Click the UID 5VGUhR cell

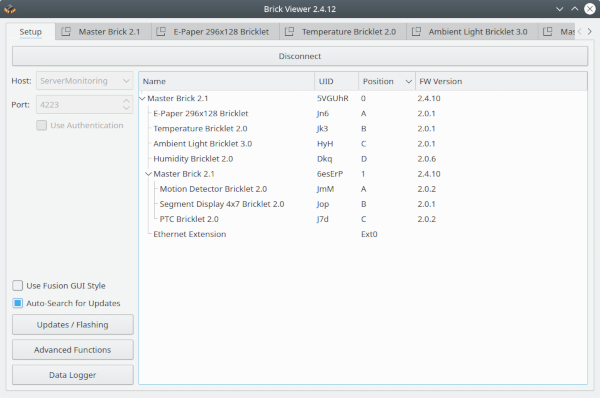click(x=333, y=98)
